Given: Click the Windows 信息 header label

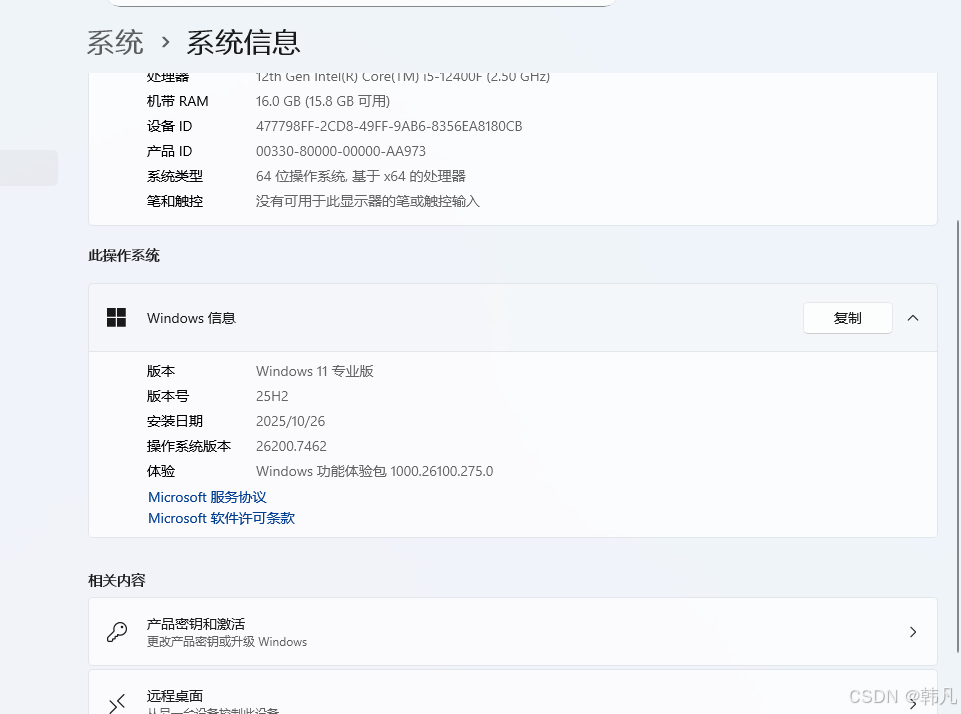Looking at the screenshot, I should tap(191, 318).
